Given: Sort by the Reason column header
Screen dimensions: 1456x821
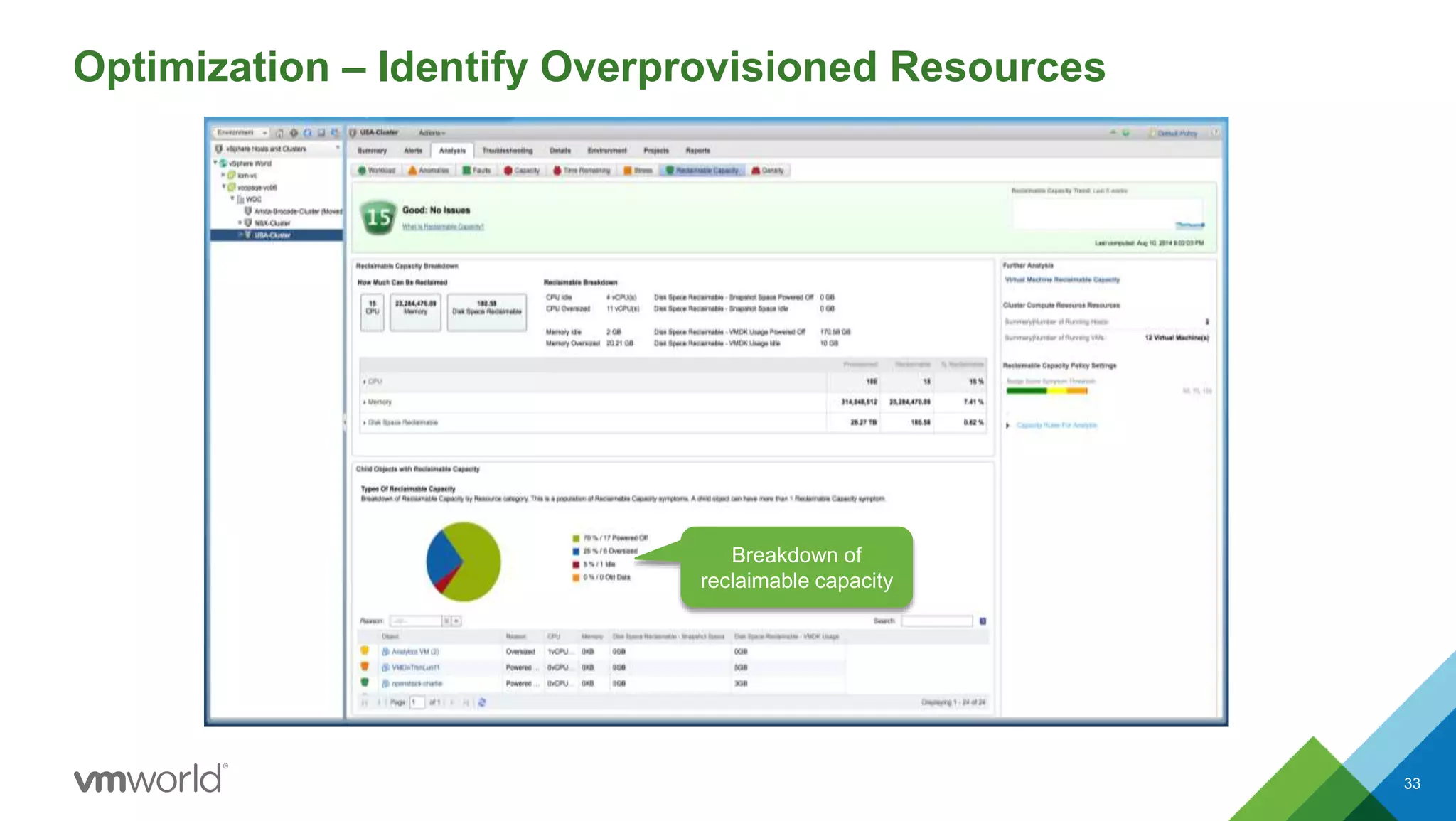Looking at the screenshot, I should pyautogui.click(x=515, y=637).
